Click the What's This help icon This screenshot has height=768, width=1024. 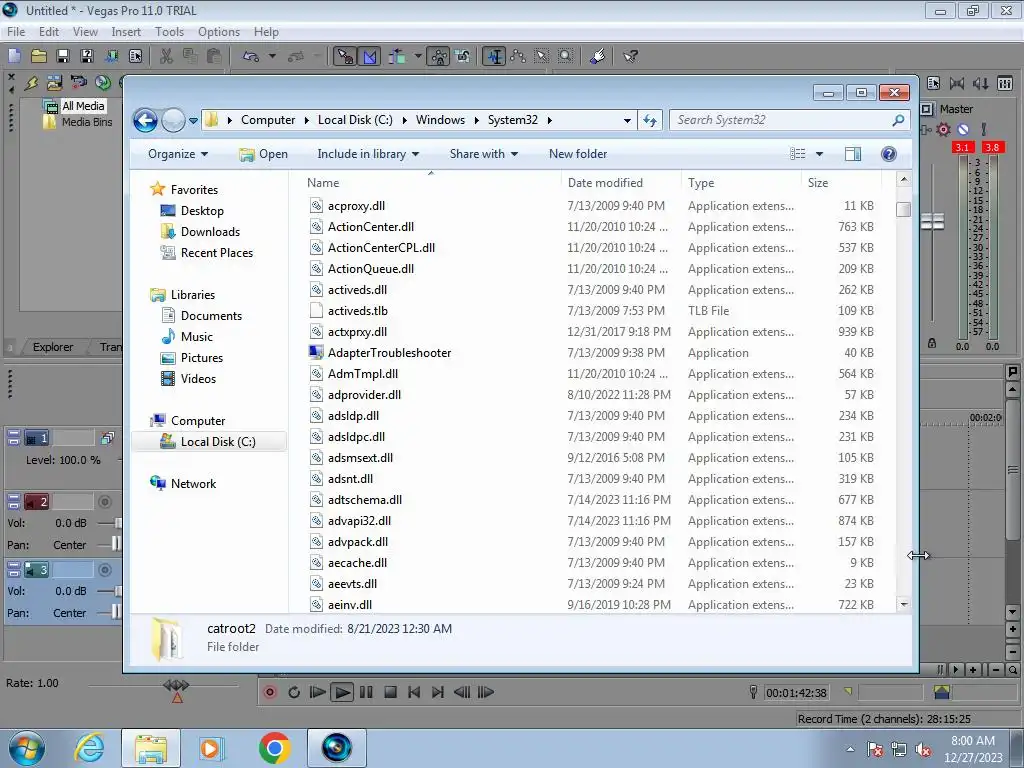click(630, 56)
